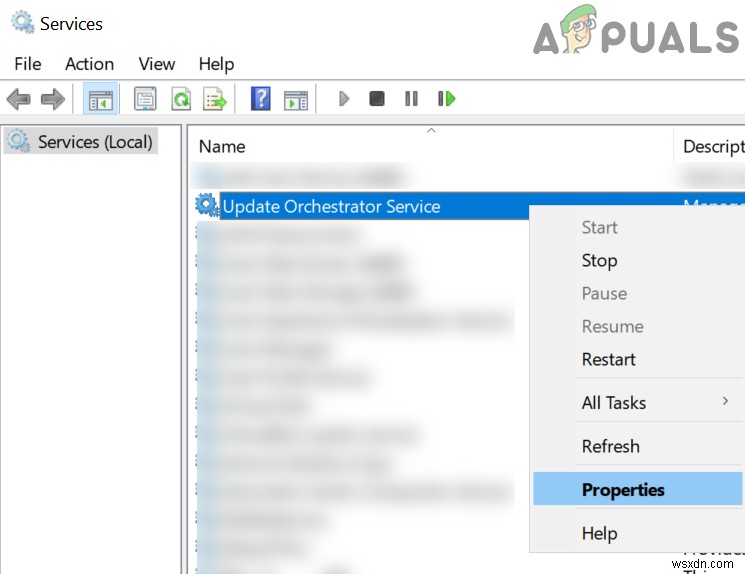Open the File menu
This screenshot has width=745, height=574.
pos(28,64)
